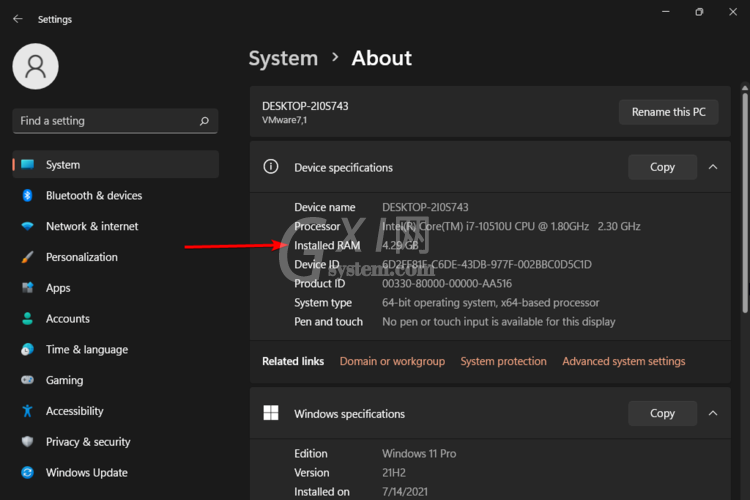Click the Installed RAM label
Viewport: 750px width, 500px height.
point(327,245)
